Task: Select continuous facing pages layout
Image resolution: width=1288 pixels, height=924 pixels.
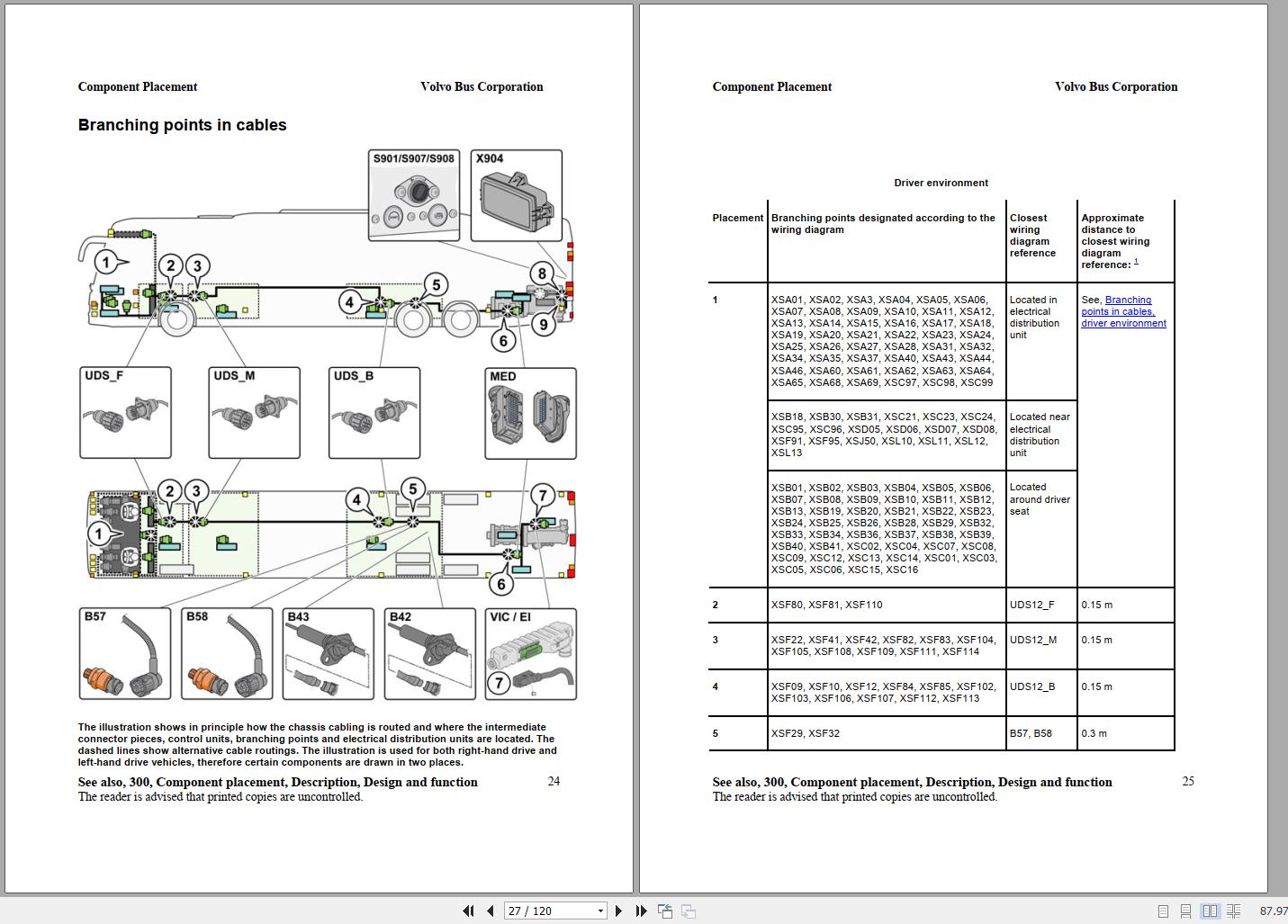Action: (1233, 911)
